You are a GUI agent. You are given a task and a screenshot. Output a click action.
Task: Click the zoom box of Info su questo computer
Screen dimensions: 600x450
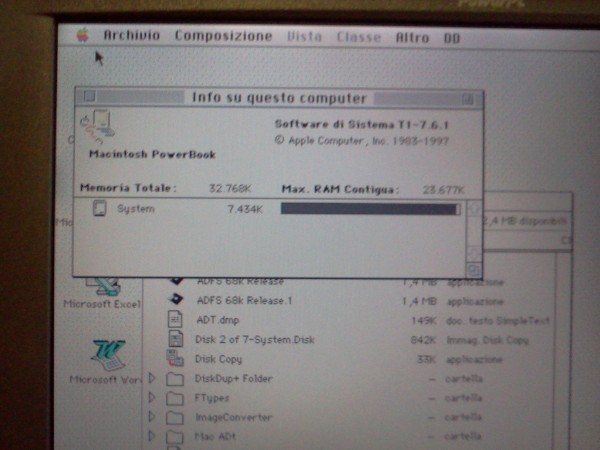click(468, 99)
